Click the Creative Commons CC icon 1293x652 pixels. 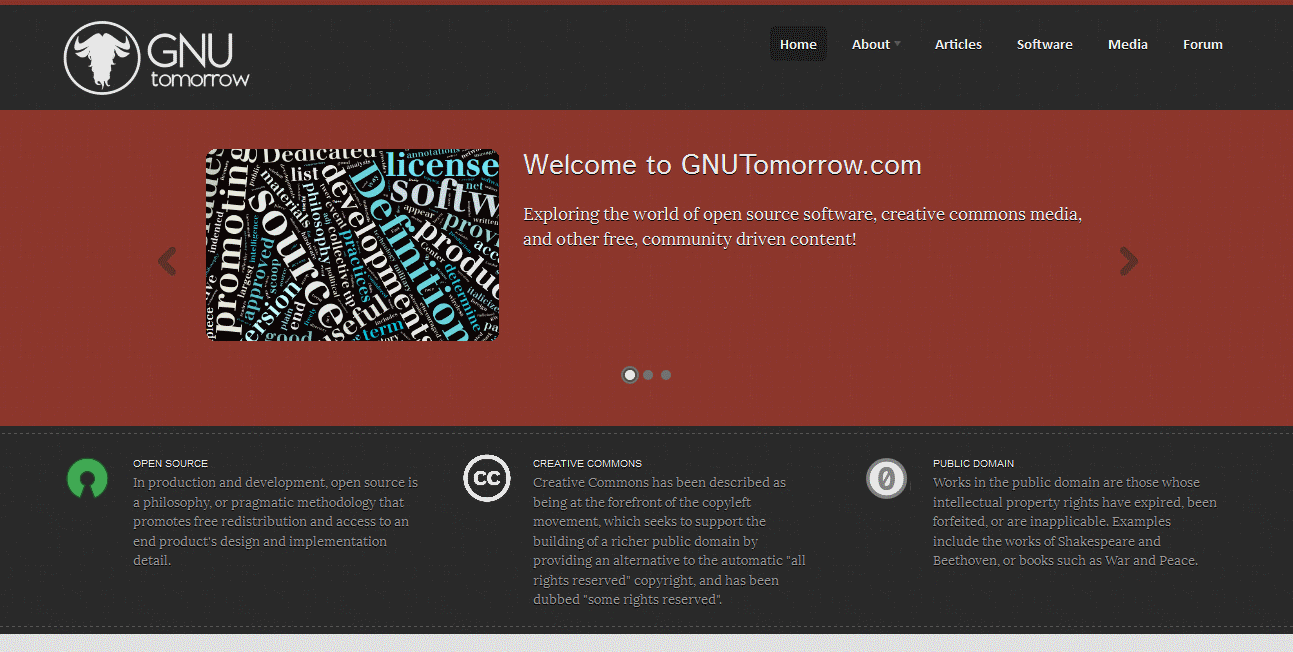coord(487,478)
